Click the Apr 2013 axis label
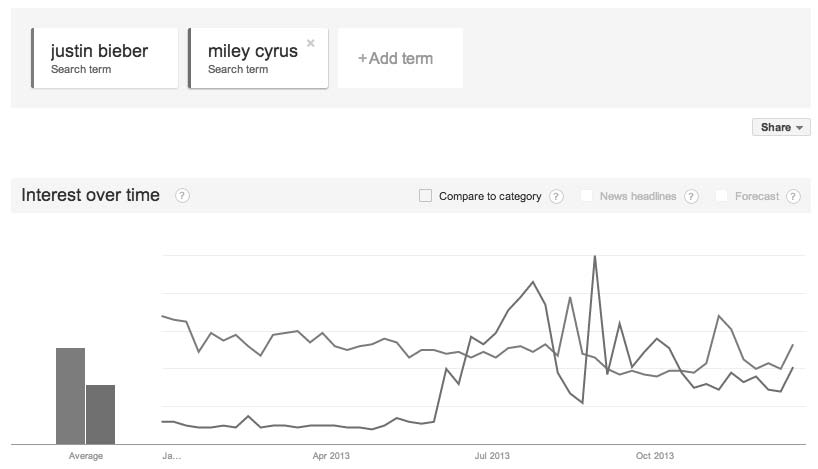Viewport: 818px width, 469px height. pyautogui.click(x=331, y=455)
